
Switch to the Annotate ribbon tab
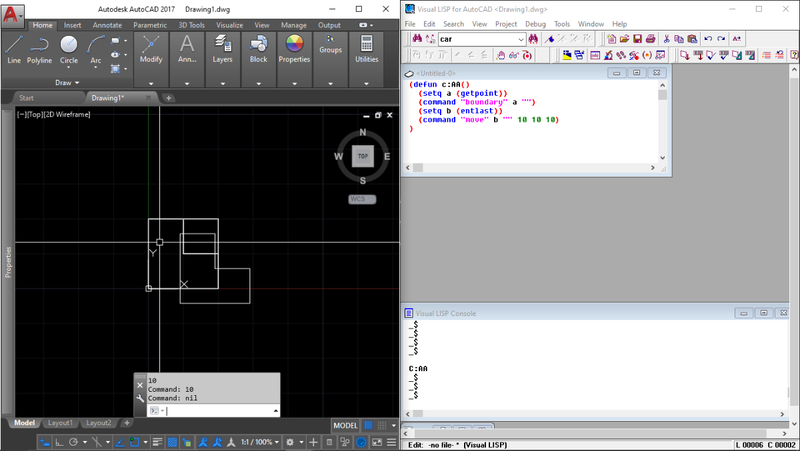click(107, 25)
